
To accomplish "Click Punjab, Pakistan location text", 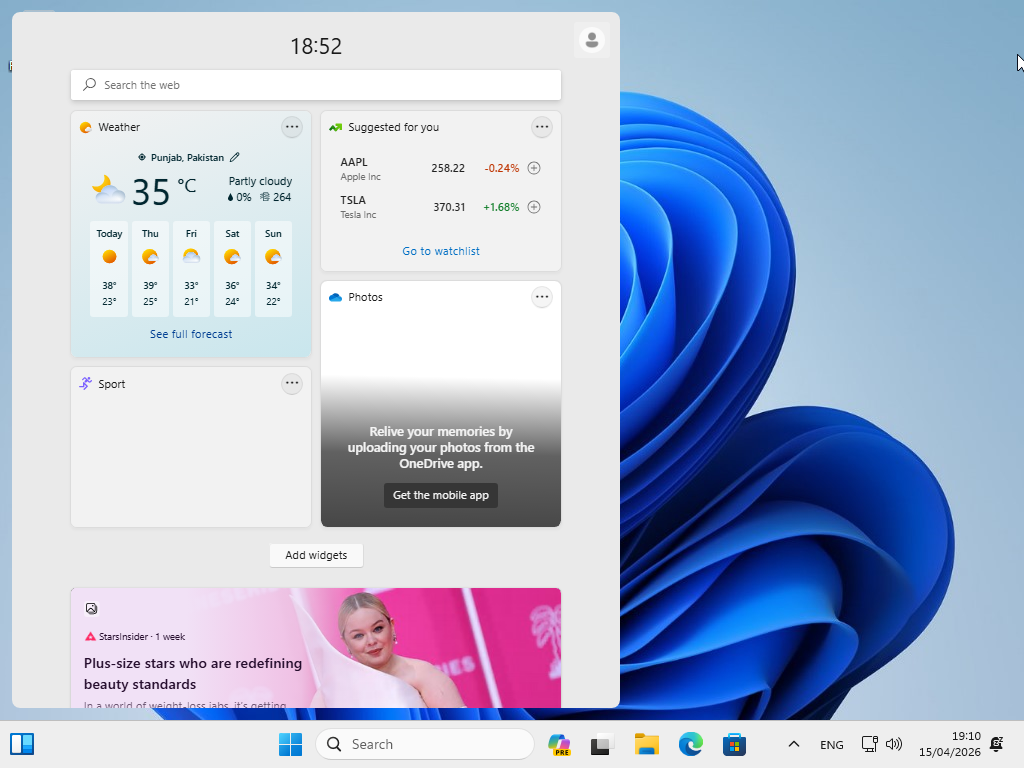I will click(x=187, y=157).
